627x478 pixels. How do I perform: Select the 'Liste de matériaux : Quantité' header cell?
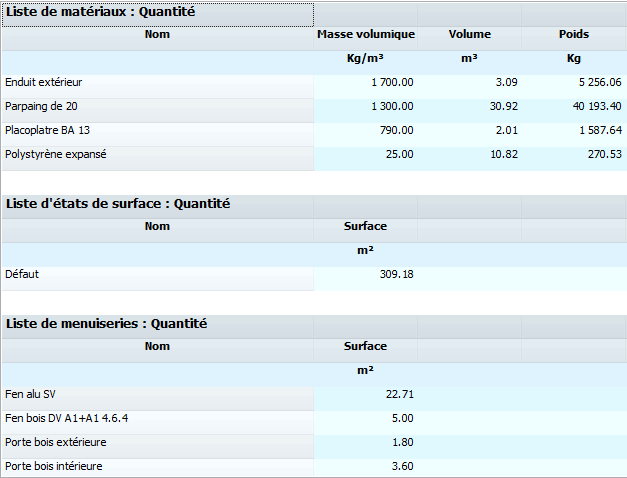pos(158,15)
